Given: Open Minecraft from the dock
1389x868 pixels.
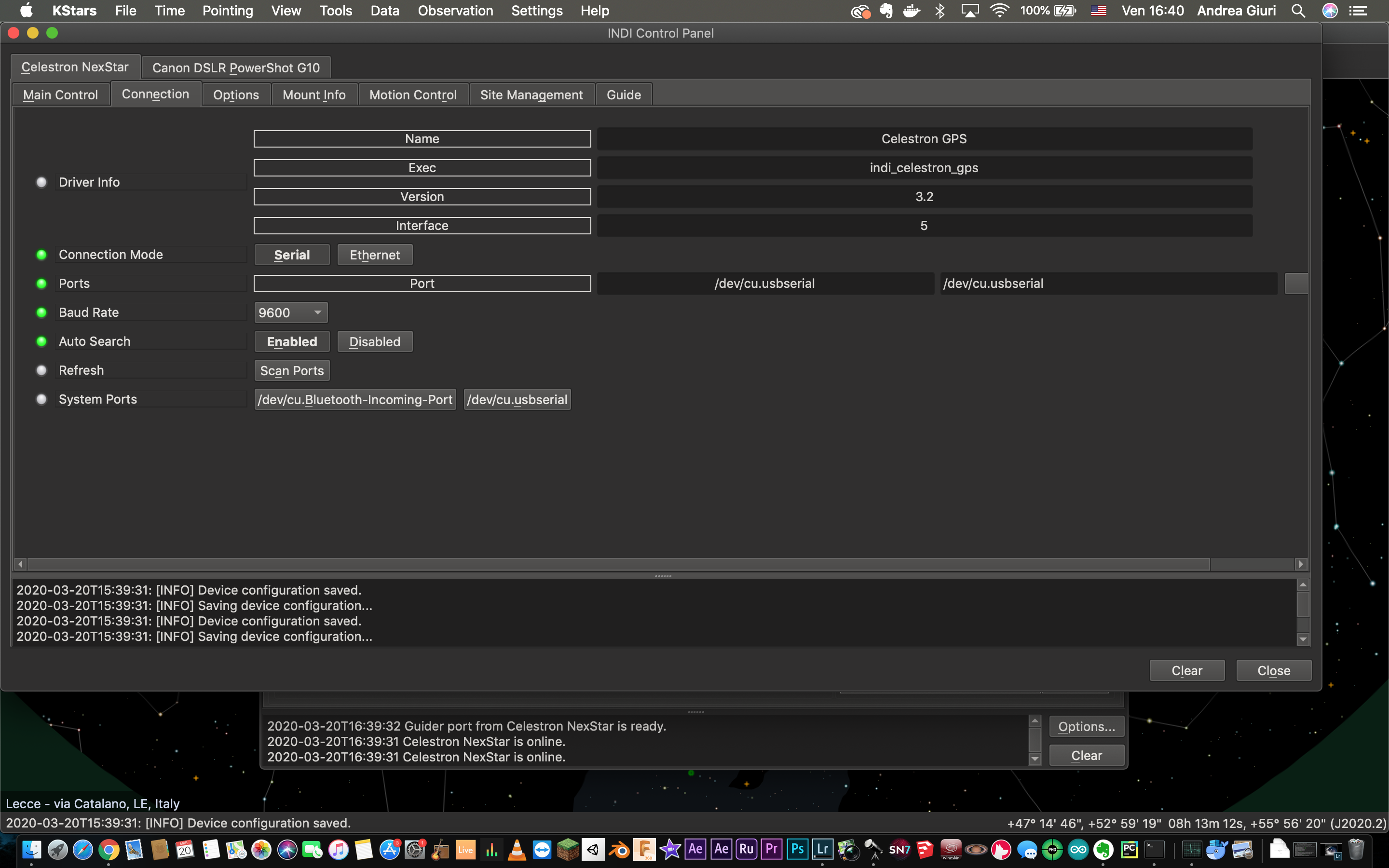Looking at the screenshot, I should [x=568, y=849].
